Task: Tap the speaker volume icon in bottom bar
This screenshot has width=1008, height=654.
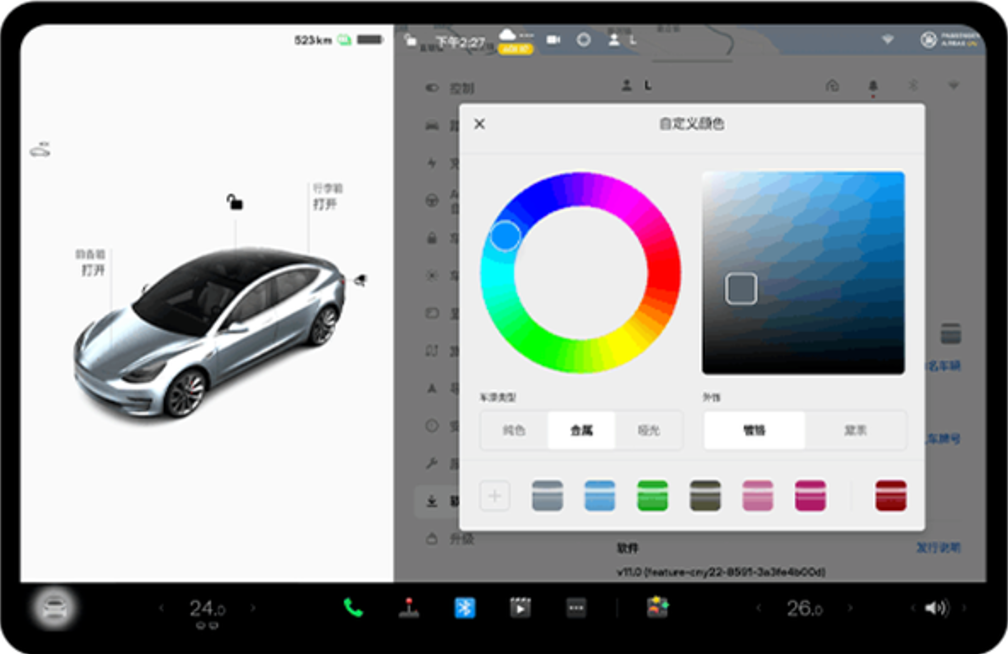Action: tap(936, 608)
